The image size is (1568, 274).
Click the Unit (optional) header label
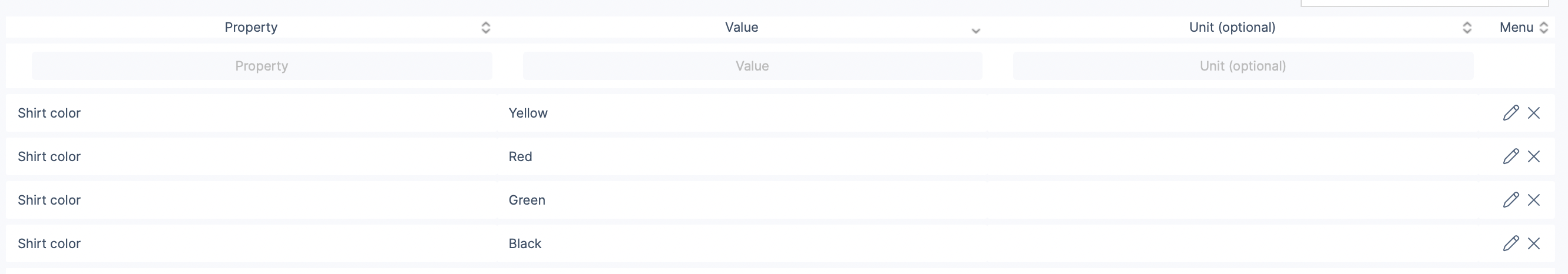(1232, 27)
